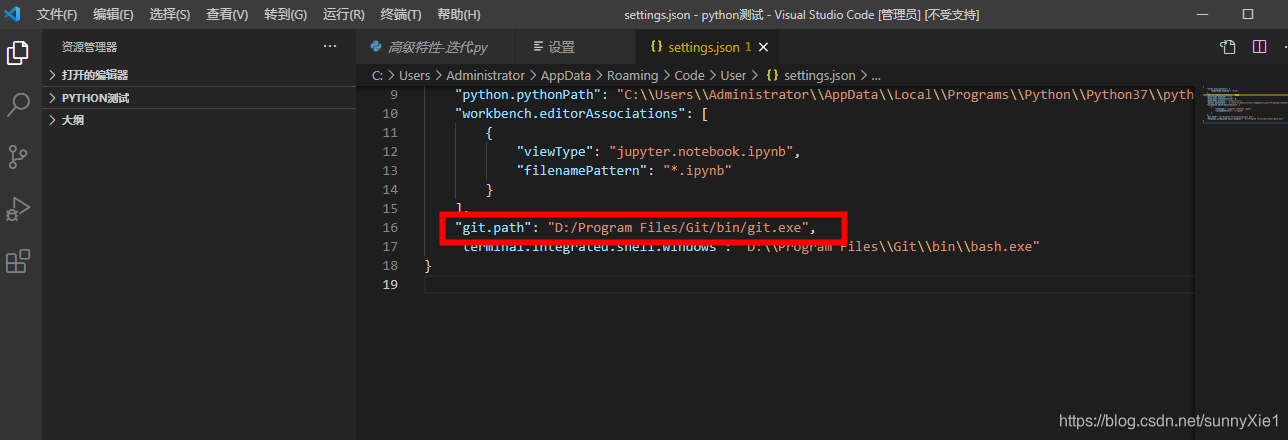Minimize the VS Code window
Screen dimensions: 1288x440
[1202, 14]
